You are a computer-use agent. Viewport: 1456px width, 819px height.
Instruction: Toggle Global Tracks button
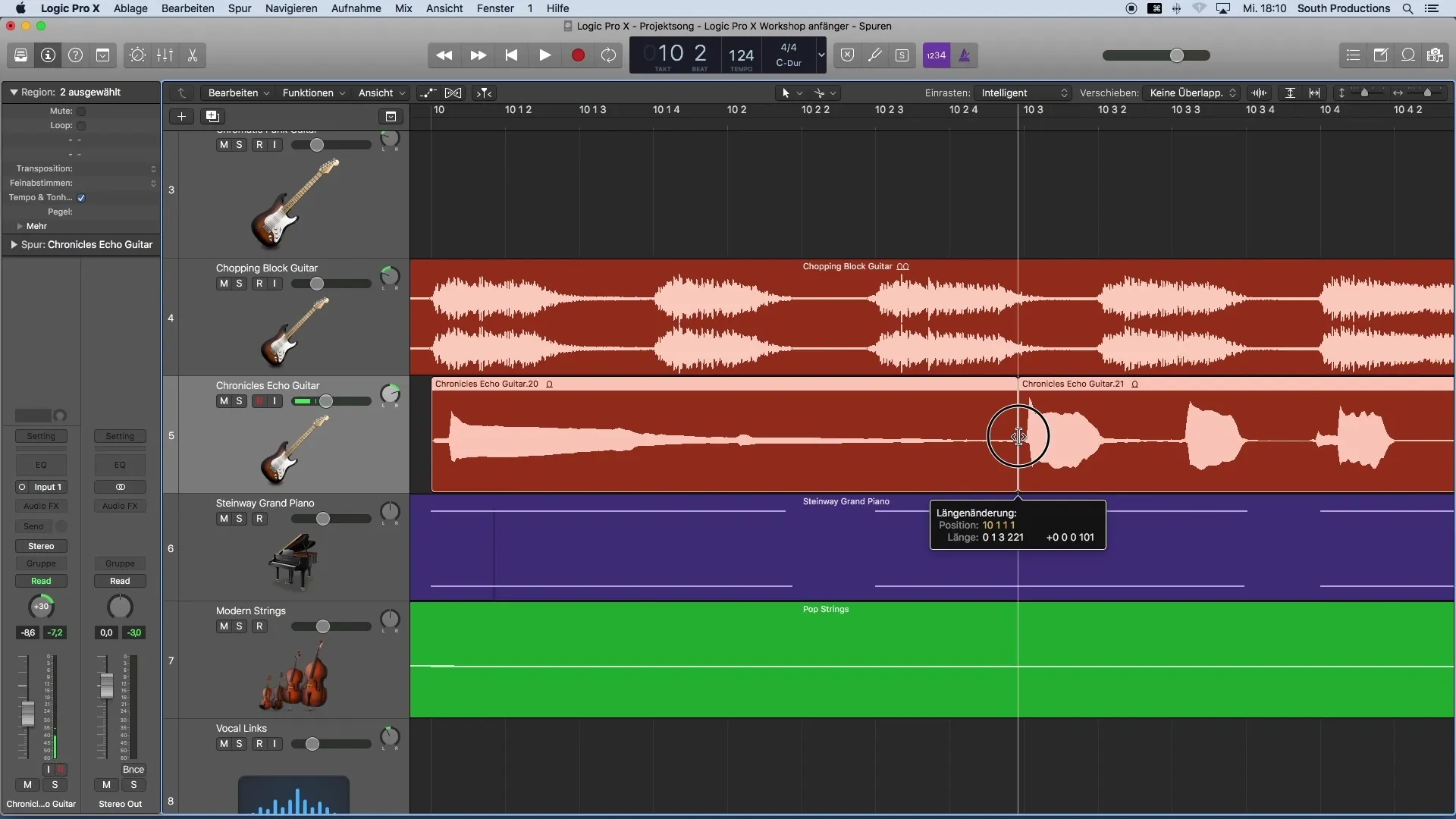point(391,116)
